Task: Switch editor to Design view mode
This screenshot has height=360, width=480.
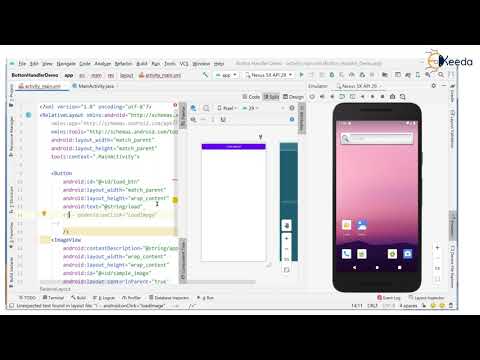Action: 293,97
